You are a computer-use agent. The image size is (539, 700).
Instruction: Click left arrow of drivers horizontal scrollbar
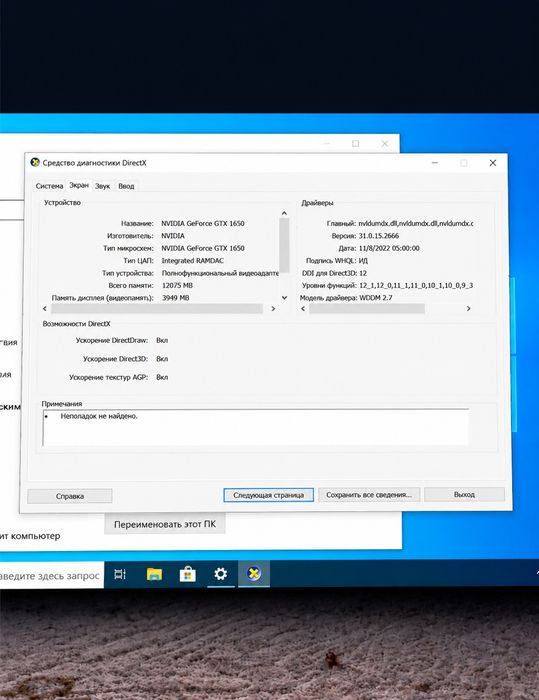tap(303, 308)
